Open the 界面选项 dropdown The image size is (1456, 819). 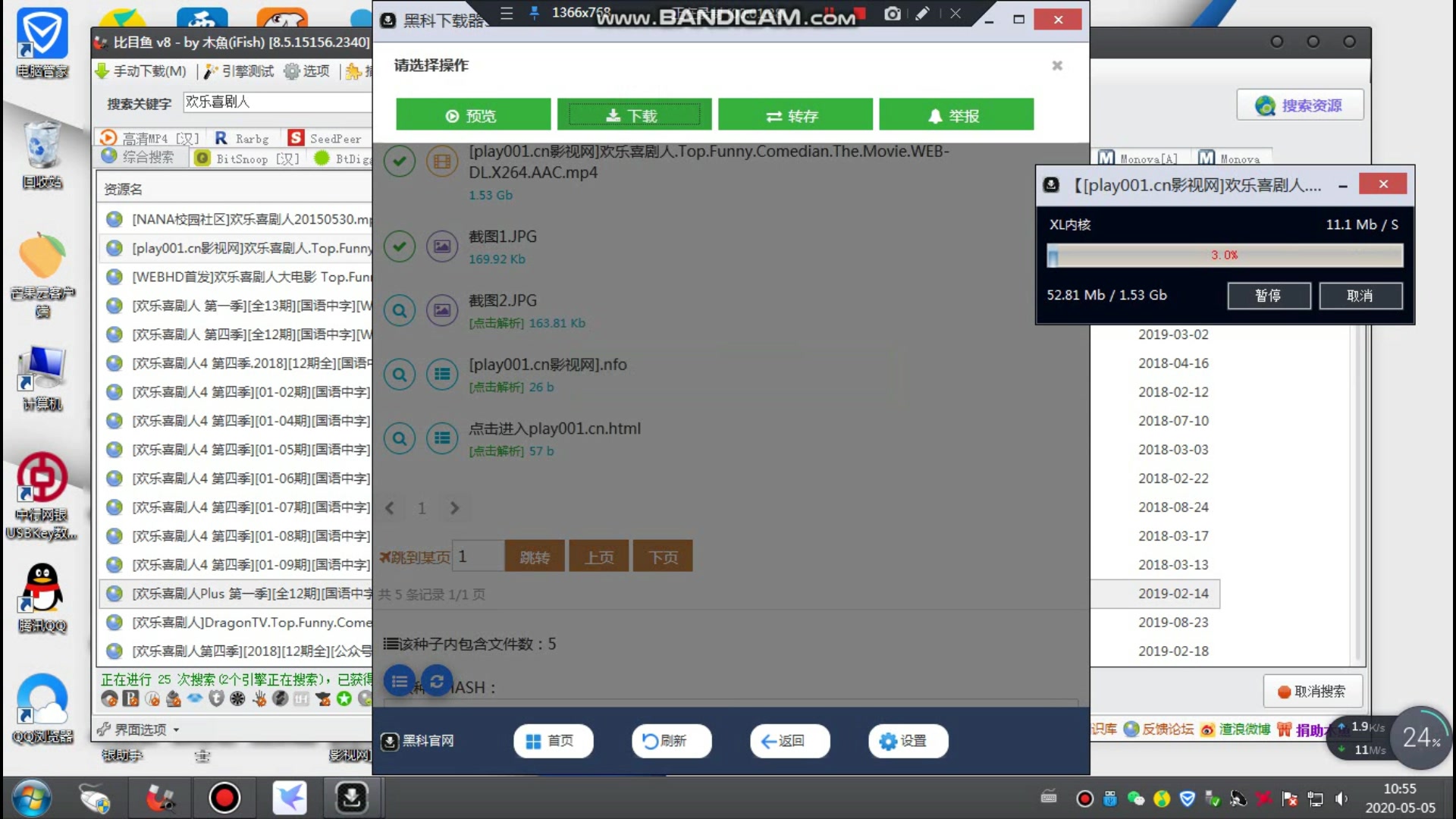[139, 730]
